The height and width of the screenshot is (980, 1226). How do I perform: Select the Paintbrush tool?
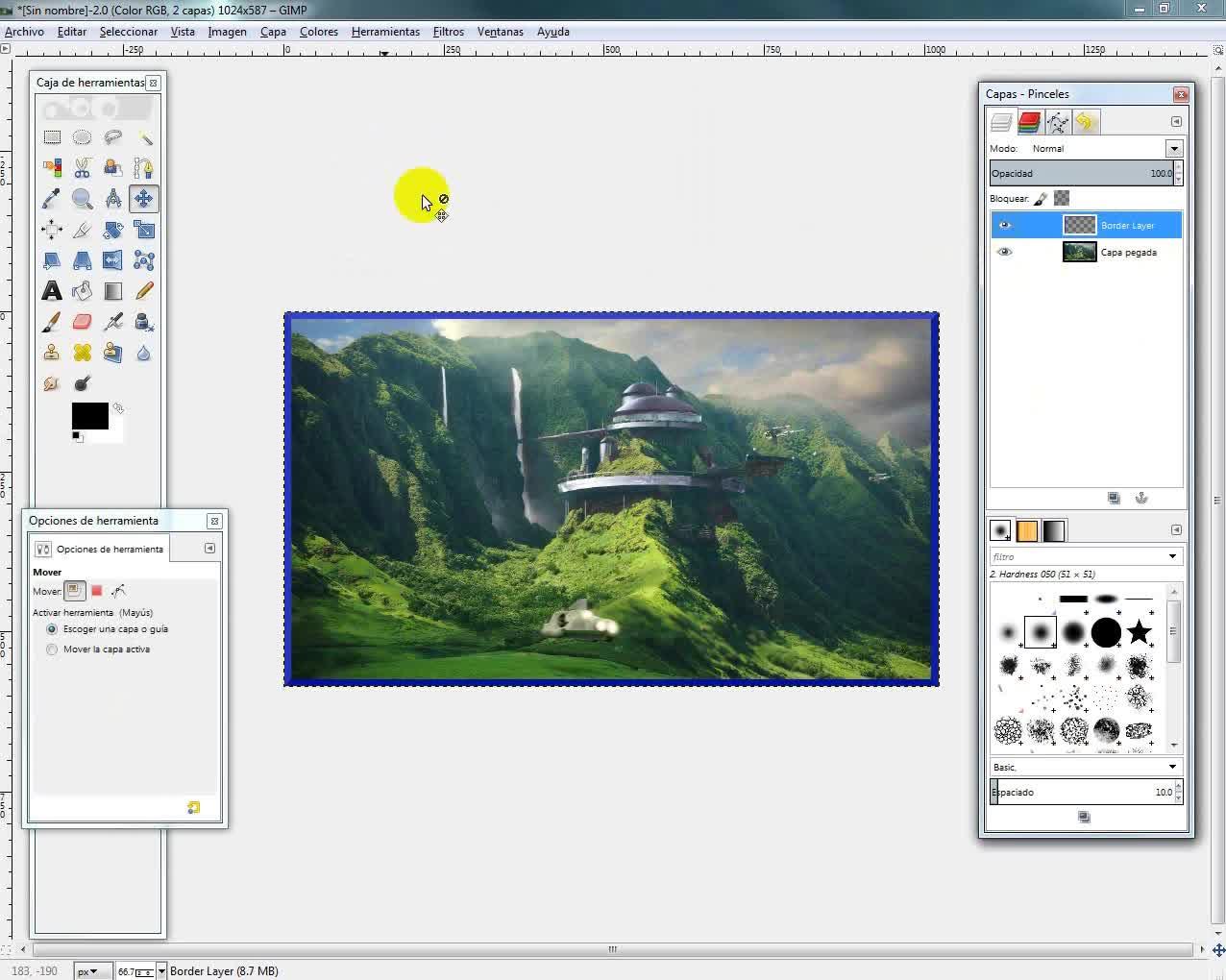pyautogui.click(x=52, y=322)
